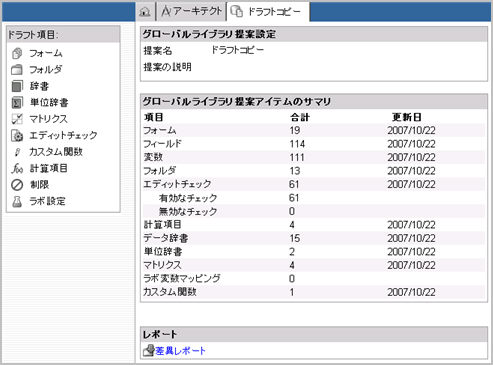This screenshot has width=493, height=365.
Task: Click the カスタム関数 summary row
Action: tap(313, 292)
